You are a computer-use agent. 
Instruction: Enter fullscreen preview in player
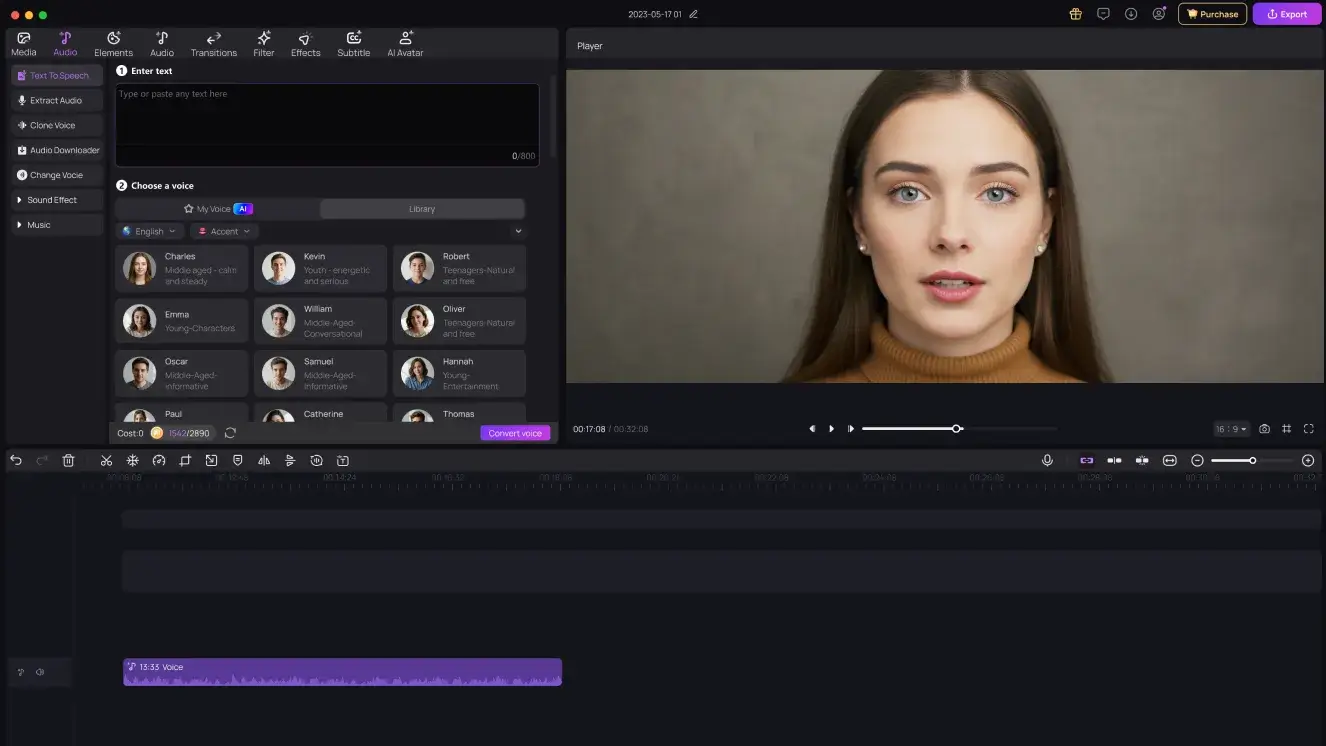pos(1308,429)
